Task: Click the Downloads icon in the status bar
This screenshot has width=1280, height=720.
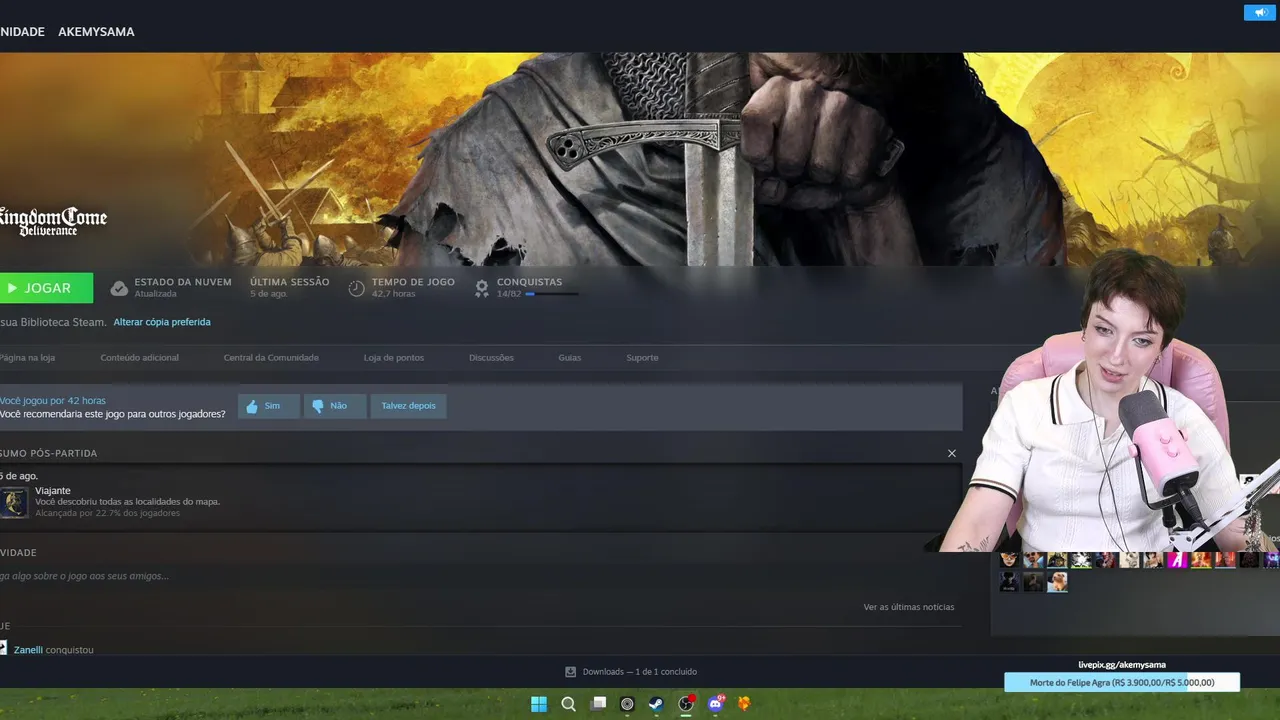Action: coord(570,672)
